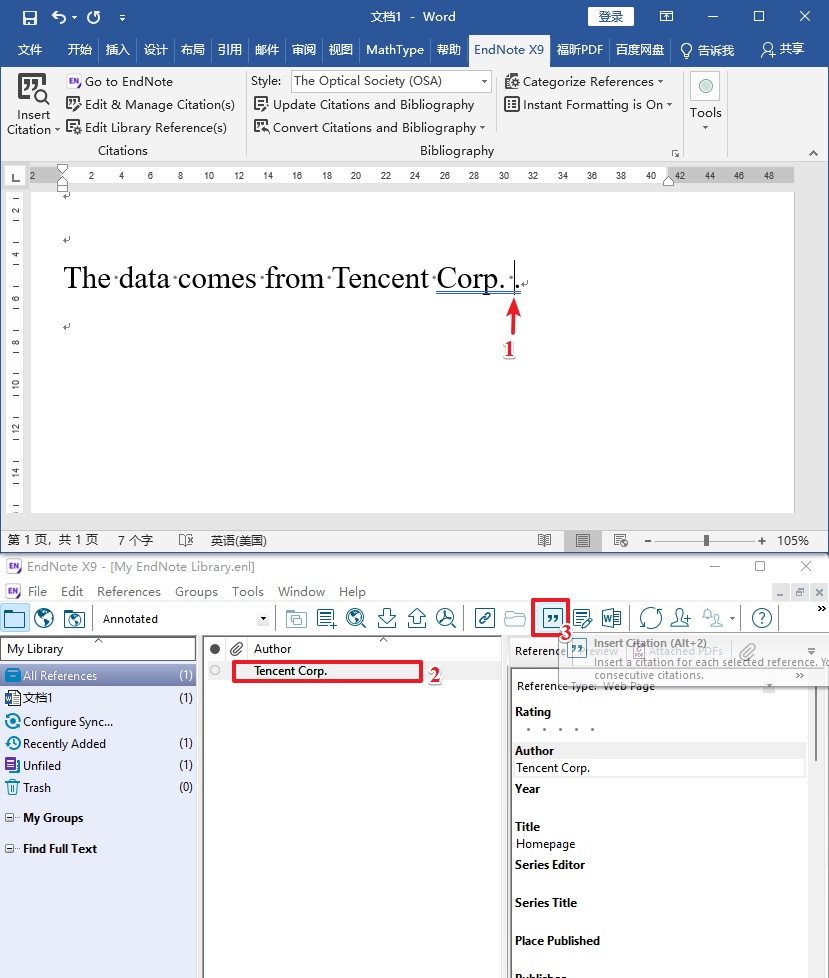829x978 pixels.
Task: Click the 登录 sign-in button
Action: pyautogui.click(x=611, y=17)
